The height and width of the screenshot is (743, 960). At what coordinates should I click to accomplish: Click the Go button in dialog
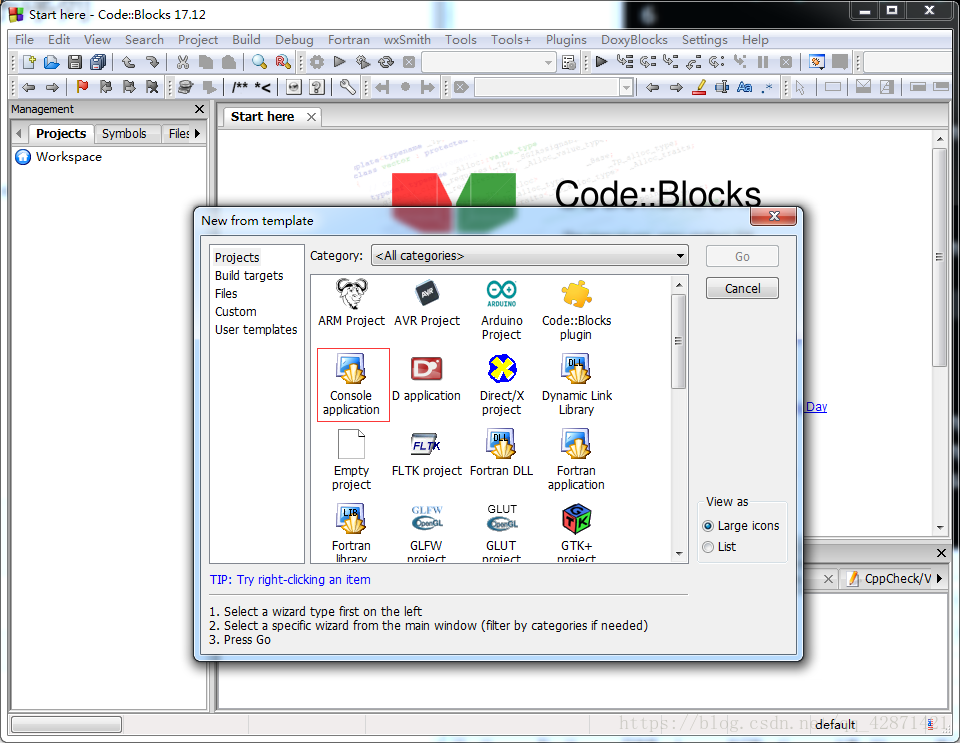[x=742, y=256]
